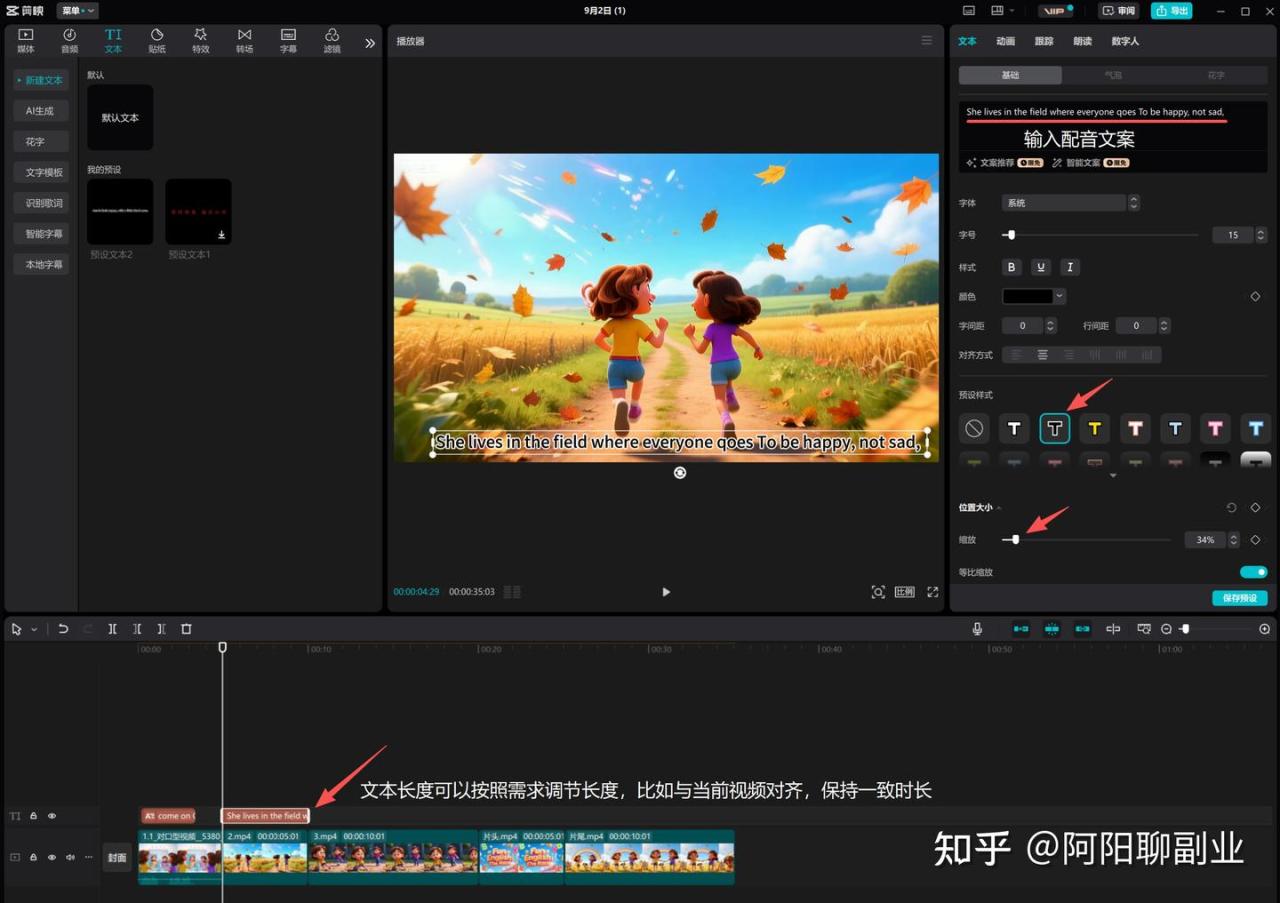This screenshot has height=903, width=1280.
Task: Toggle the 等比缩放 proportional scale switch
Action: [x=1253, y=572]
